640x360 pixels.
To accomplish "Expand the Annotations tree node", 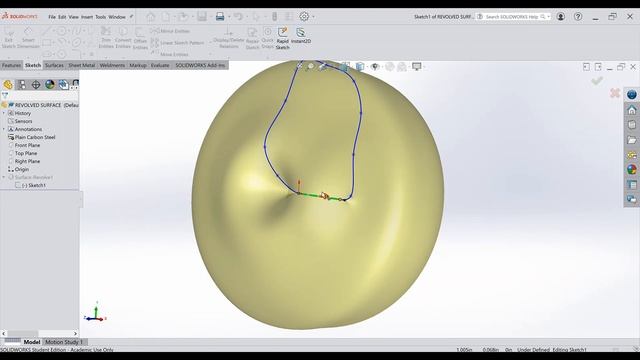I will (4, 129).
